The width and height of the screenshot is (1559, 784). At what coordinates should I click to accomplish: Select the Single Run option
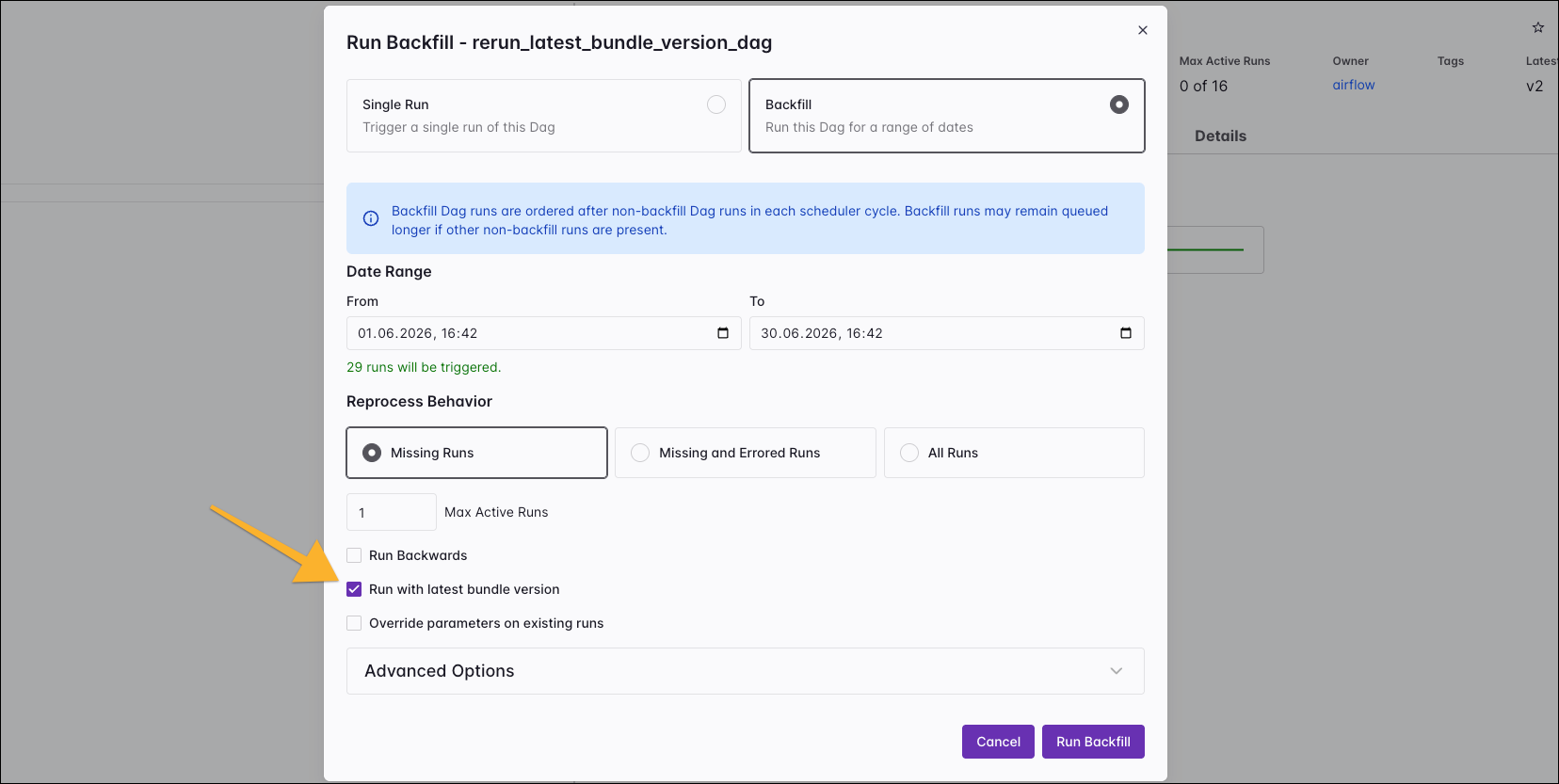click(544, 116)
